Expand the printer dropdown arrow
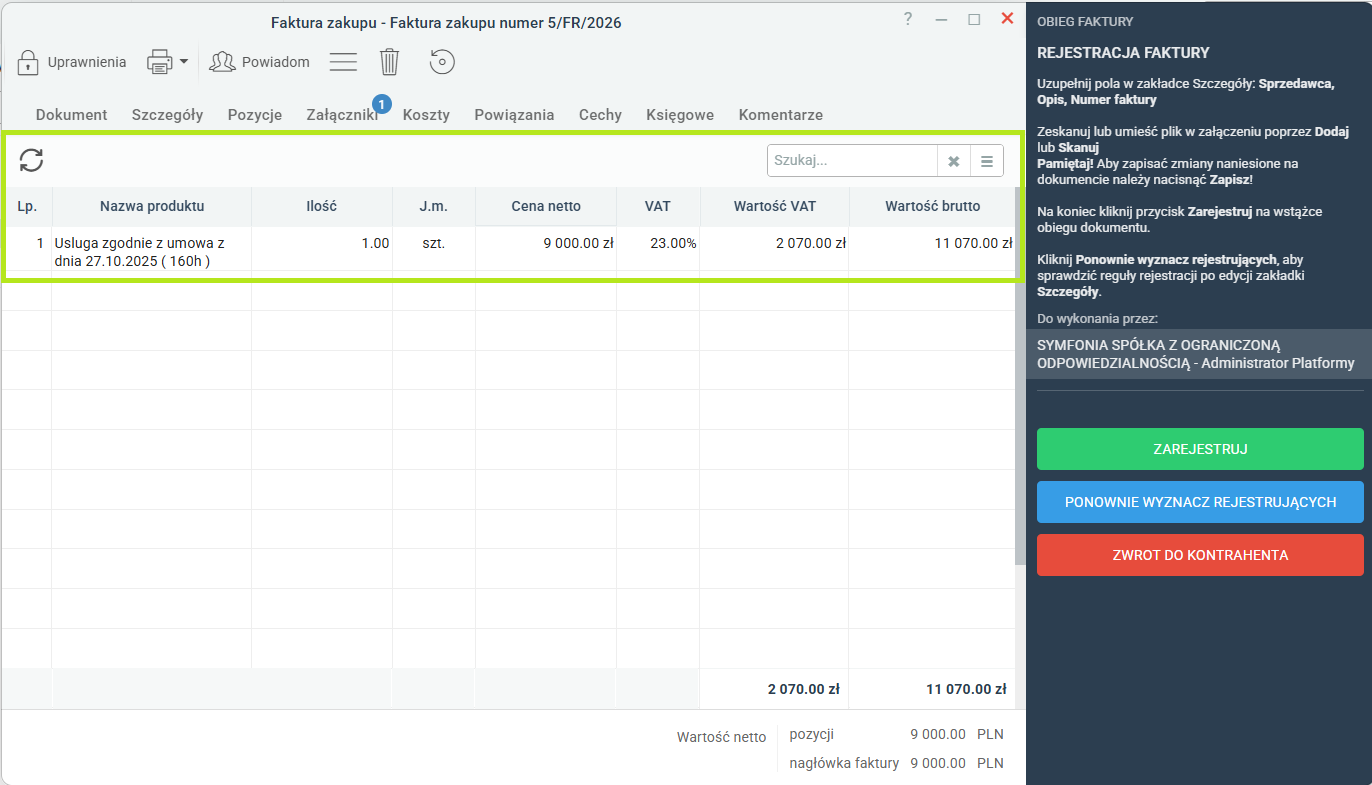Image resolution: width=1372 pixels, height=785 pixels. (184, 62)
